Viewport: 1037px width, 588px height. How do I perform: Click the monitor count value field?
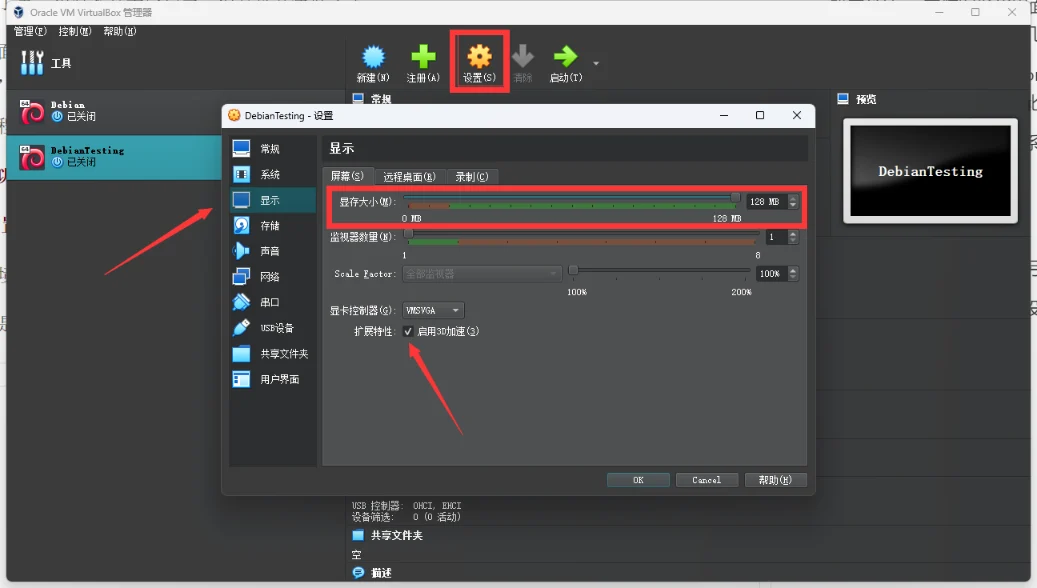[776, 237]
